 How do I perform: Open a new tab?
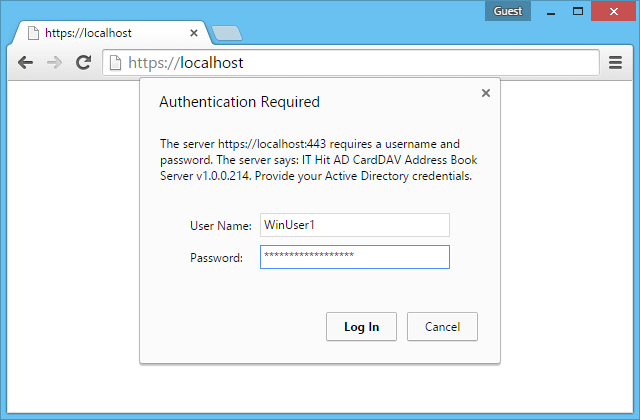[x=227, y=33]
